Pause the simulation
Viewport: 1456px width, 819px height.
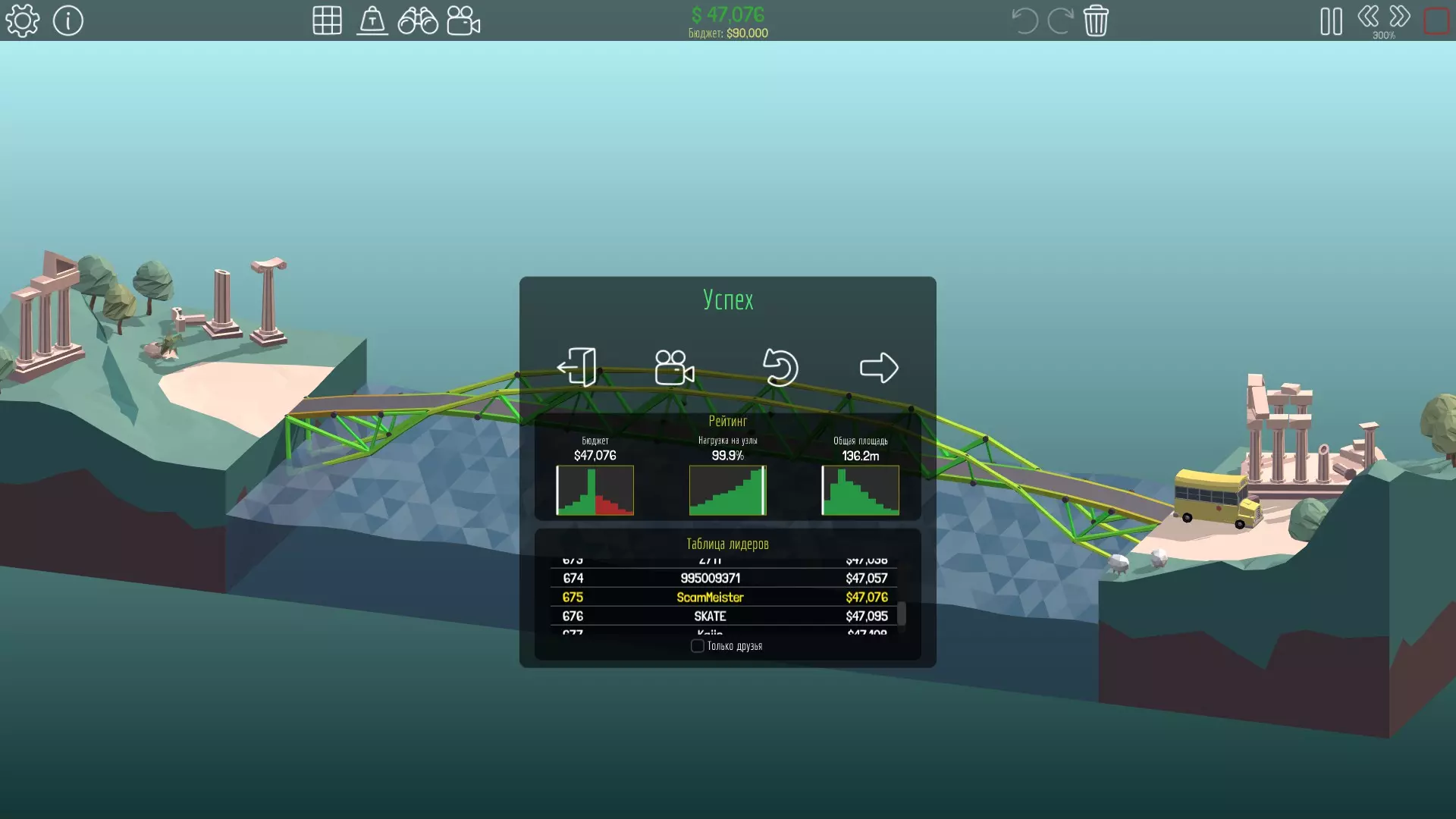(1331, 21)
